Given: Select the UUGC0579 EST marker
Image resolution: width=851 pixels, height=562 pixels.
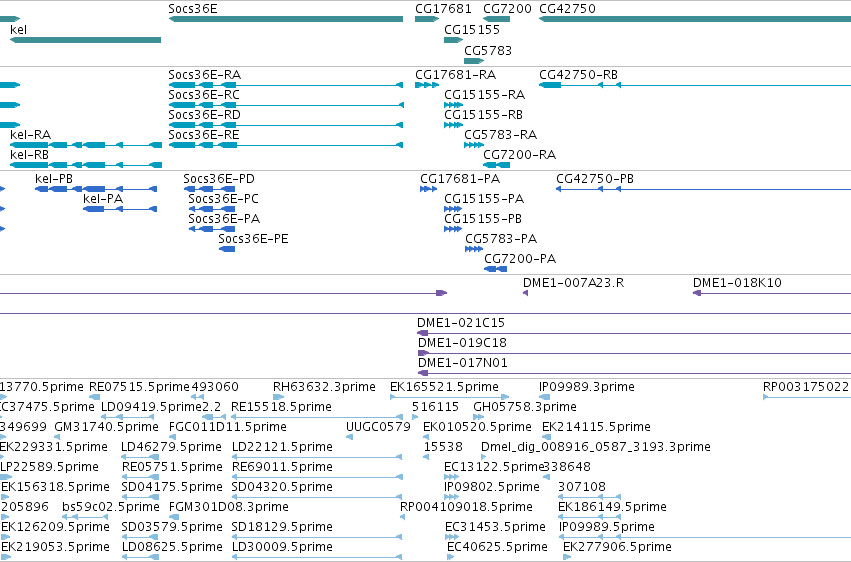Looking at the screenshot, I should pos(350,437).
